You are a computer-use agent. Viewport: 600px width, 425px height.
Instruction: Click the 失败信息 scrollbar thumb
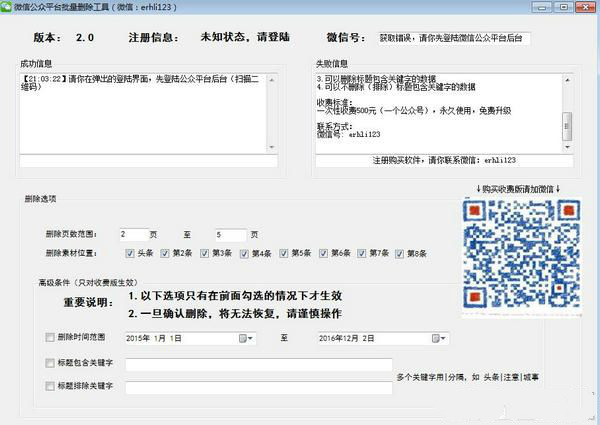(x=567, y=126)
